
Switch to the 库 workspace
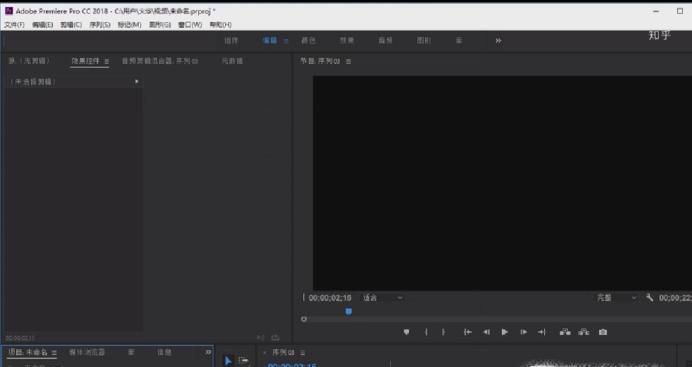pos(459,41)
